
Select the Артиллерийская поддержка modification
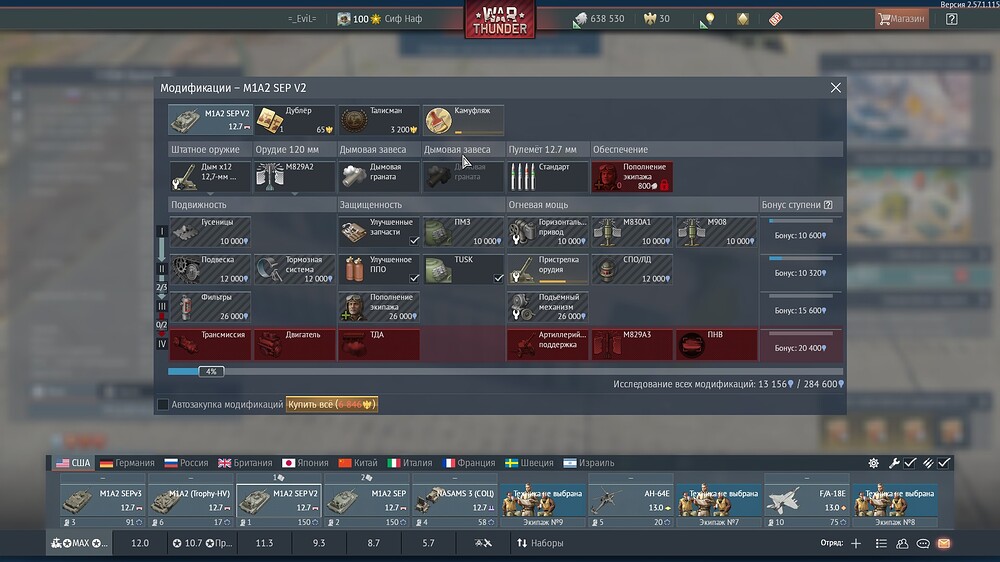click(x=547, y=344)
